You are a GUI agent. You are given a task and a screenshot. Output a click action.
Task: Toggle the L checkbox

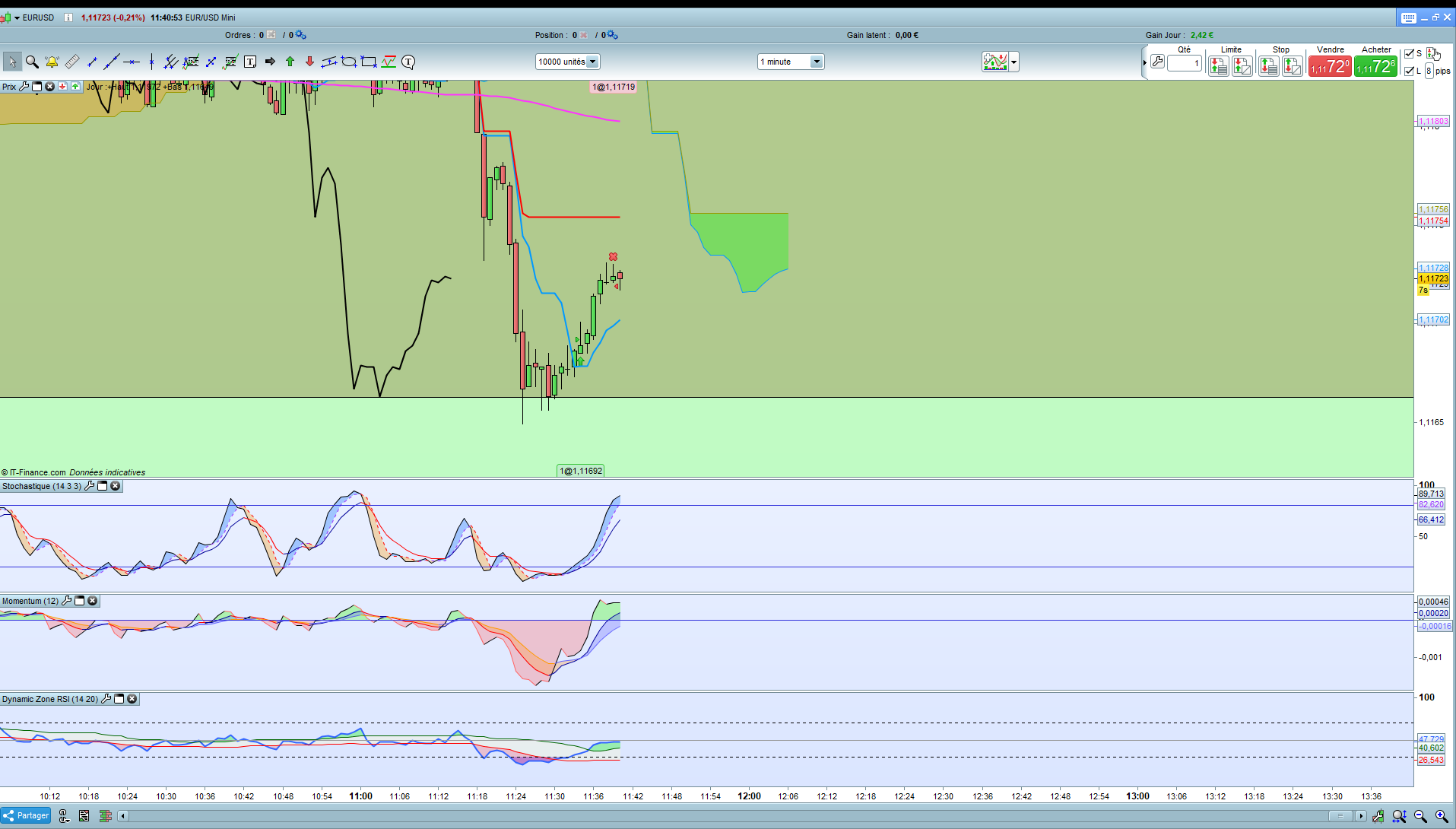(x=1409, y=71)
